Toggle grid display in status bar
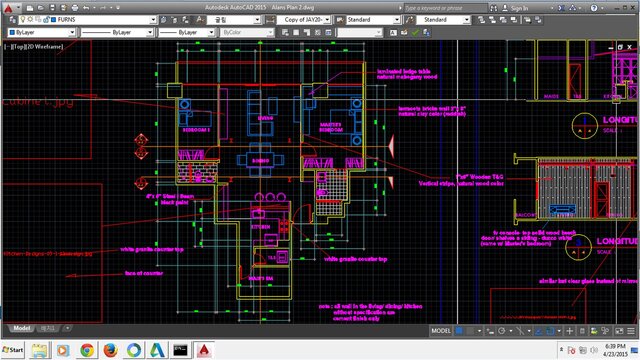Screen dimensions: 640x360 (x=459, y=331)
